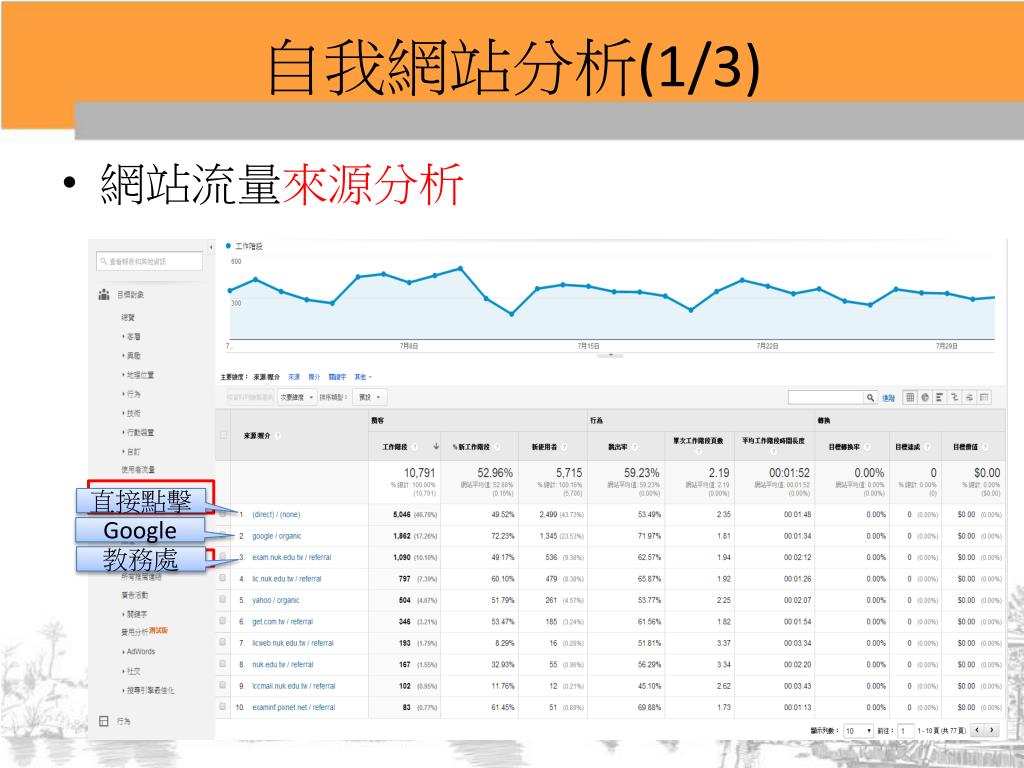Check the box for licweb.nuk.edu.tw / referral row
1024x768 pixels.
[223, 643]
